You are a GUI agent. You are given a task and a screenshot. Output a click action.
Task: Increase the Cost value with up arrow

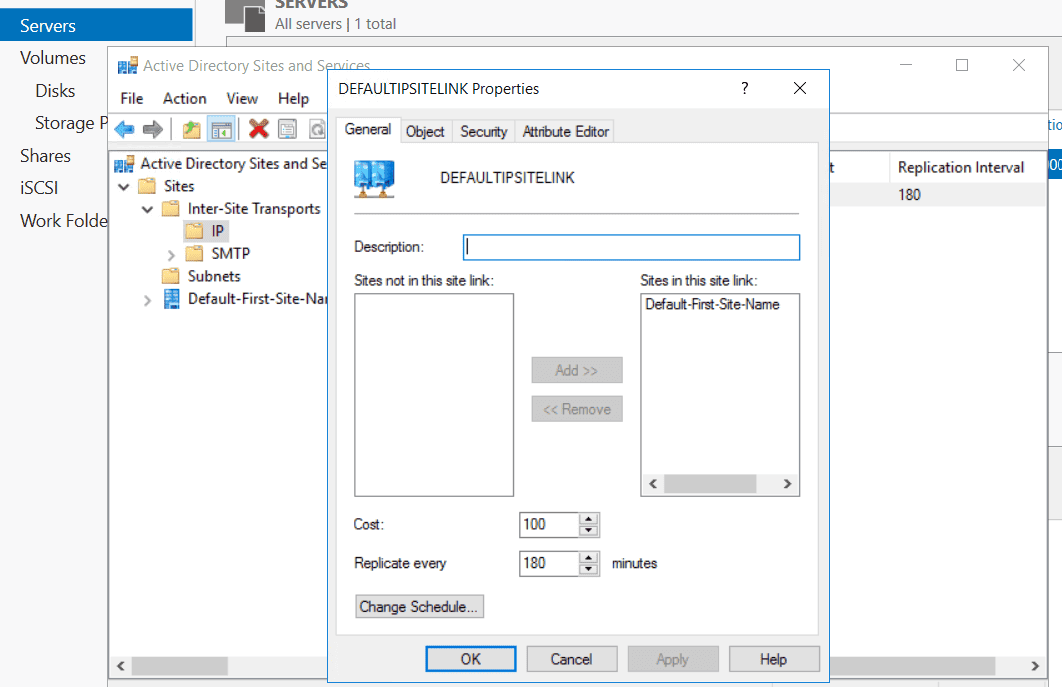589,519
